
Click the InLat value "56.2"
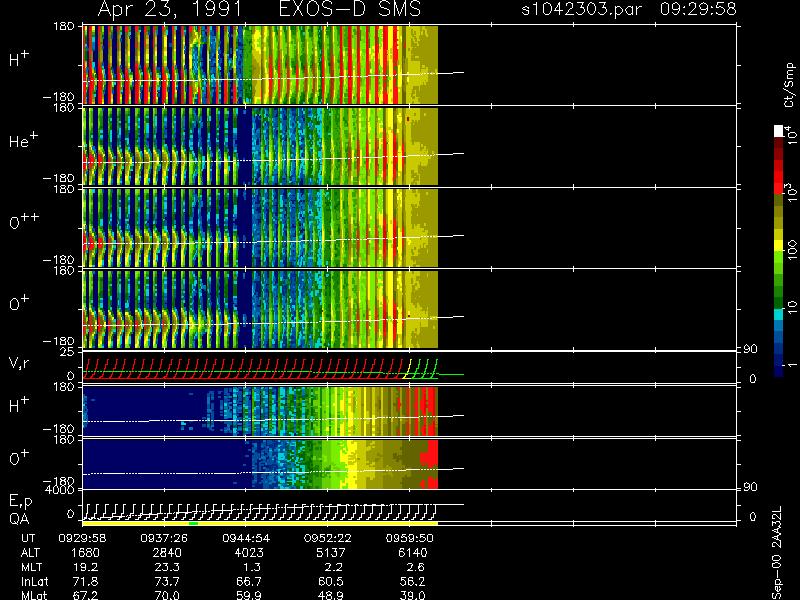(x=413, y=581)
